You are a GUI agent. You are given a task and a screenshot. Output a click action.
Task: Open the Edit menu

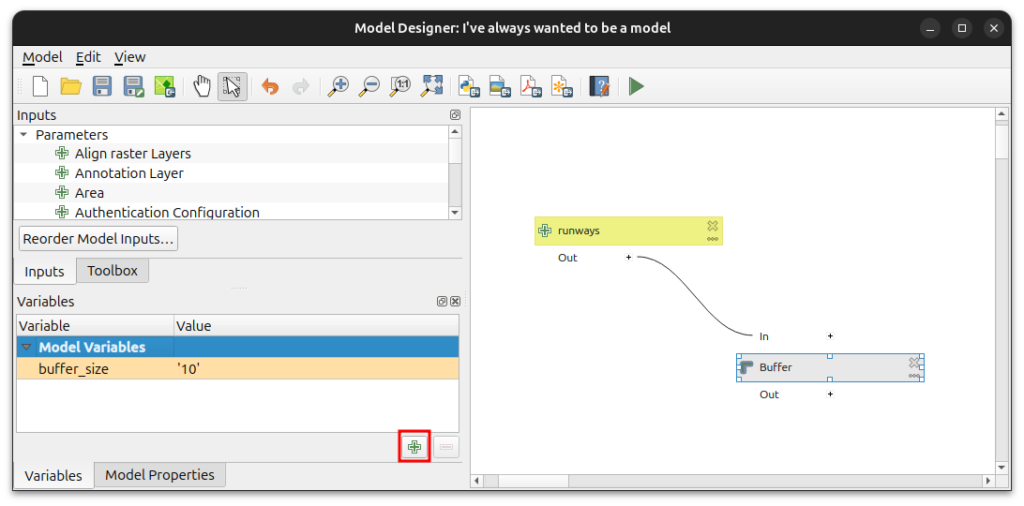click(88, 57)
